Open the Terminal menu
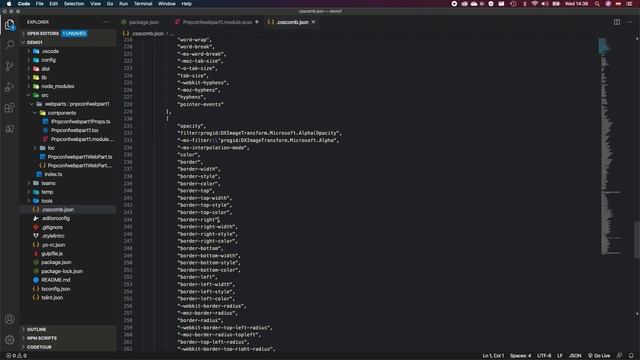This screenshot has height=360, width=640. (143, 4)
